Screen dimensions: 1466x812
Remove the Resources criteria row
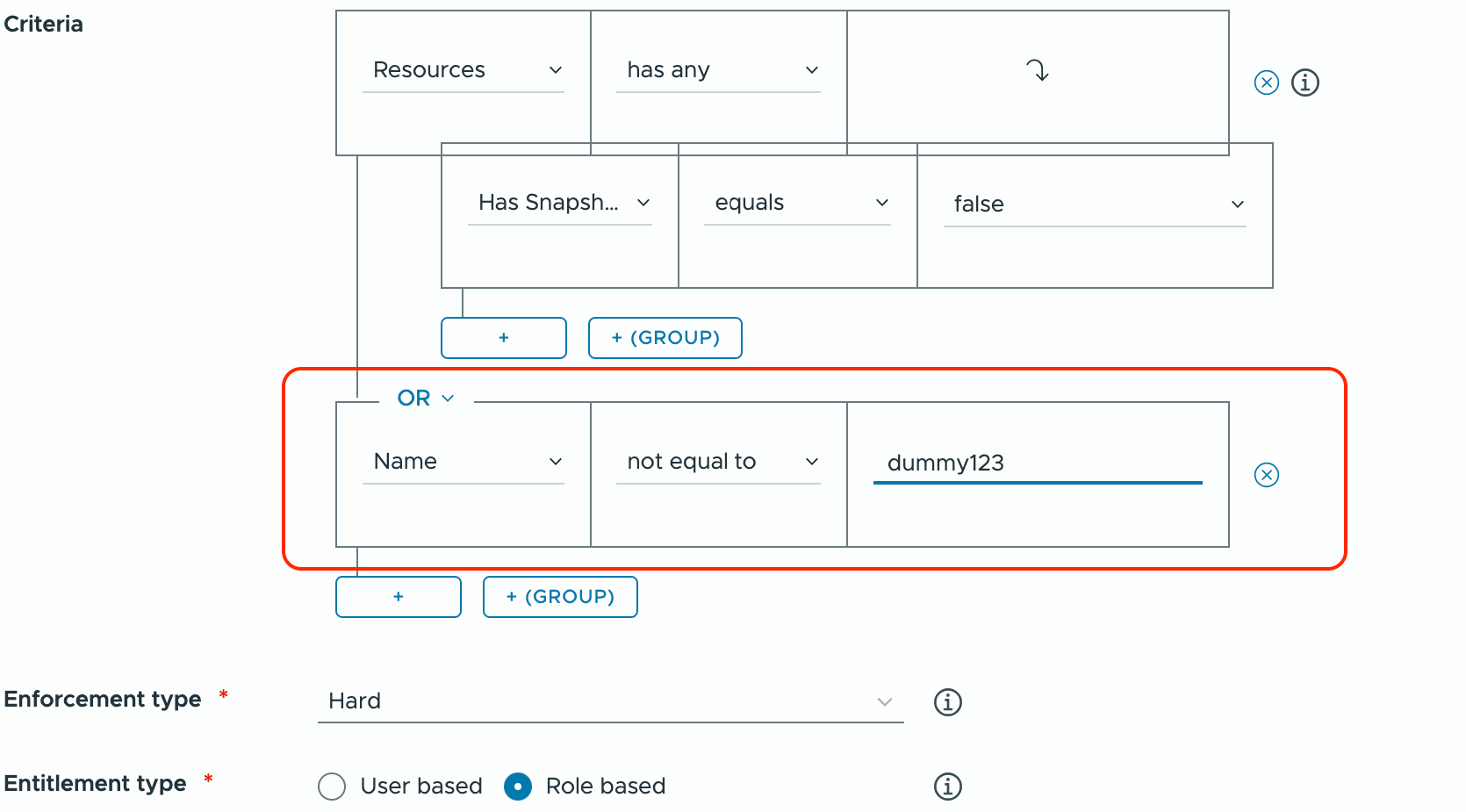(x=1266, y=83)
